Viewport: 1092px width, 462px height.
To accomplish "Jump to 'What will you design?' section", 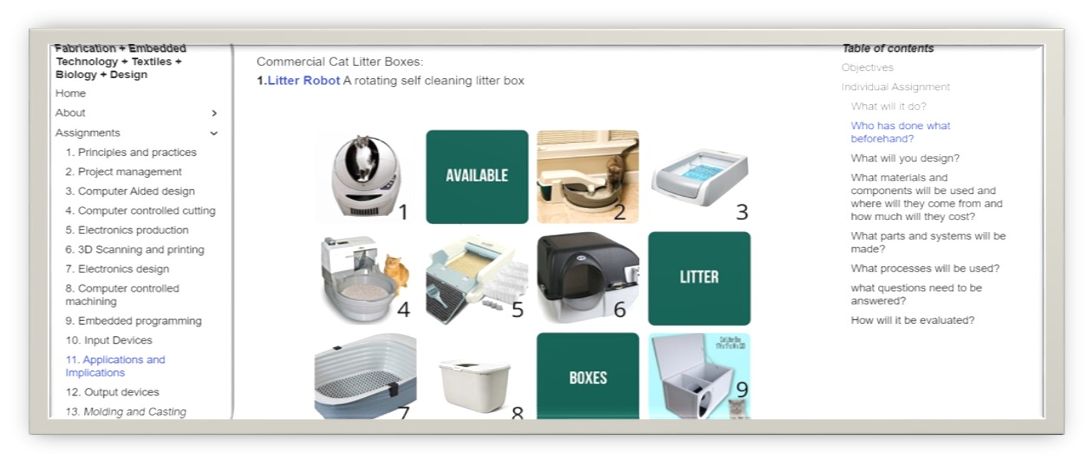I will pos(905,158).
